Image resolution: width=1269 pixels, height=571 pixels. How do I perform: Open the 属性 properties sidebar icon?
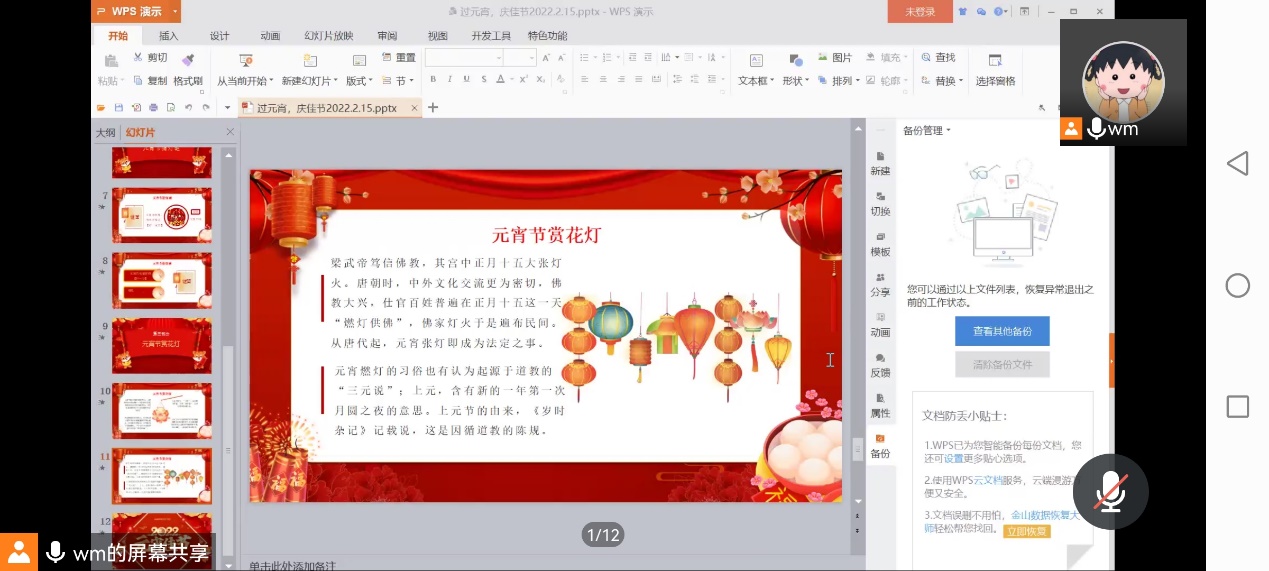[x=880, y=405]
